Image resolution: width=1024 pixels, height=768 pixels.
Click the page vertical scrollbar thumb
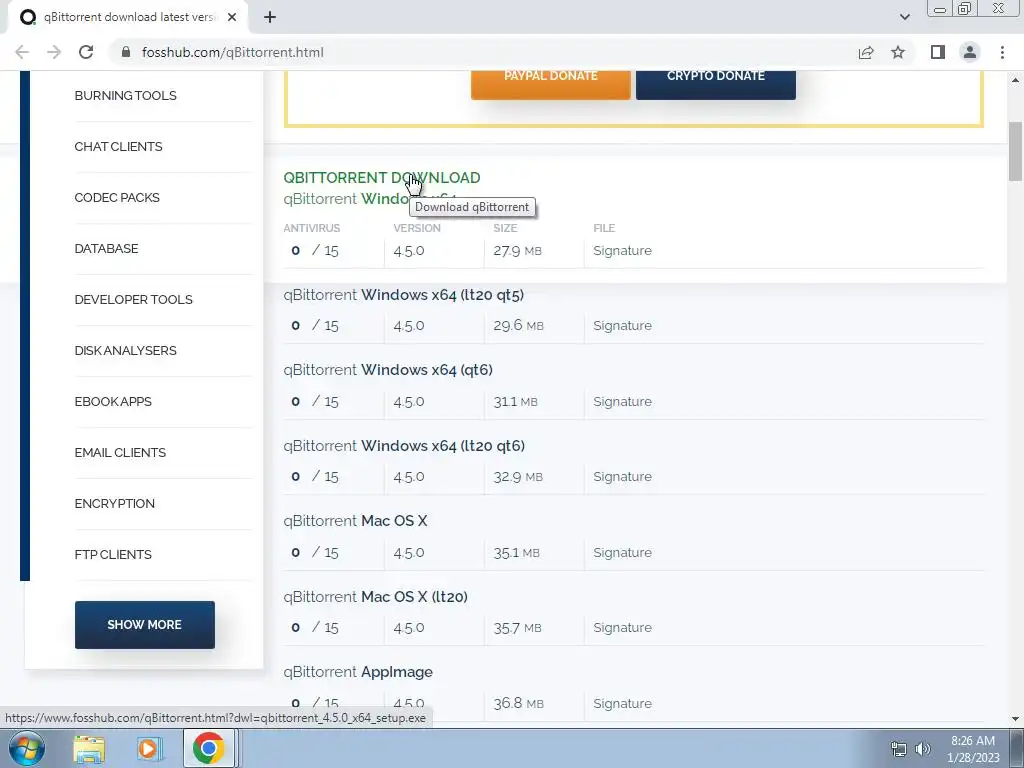1015,152
